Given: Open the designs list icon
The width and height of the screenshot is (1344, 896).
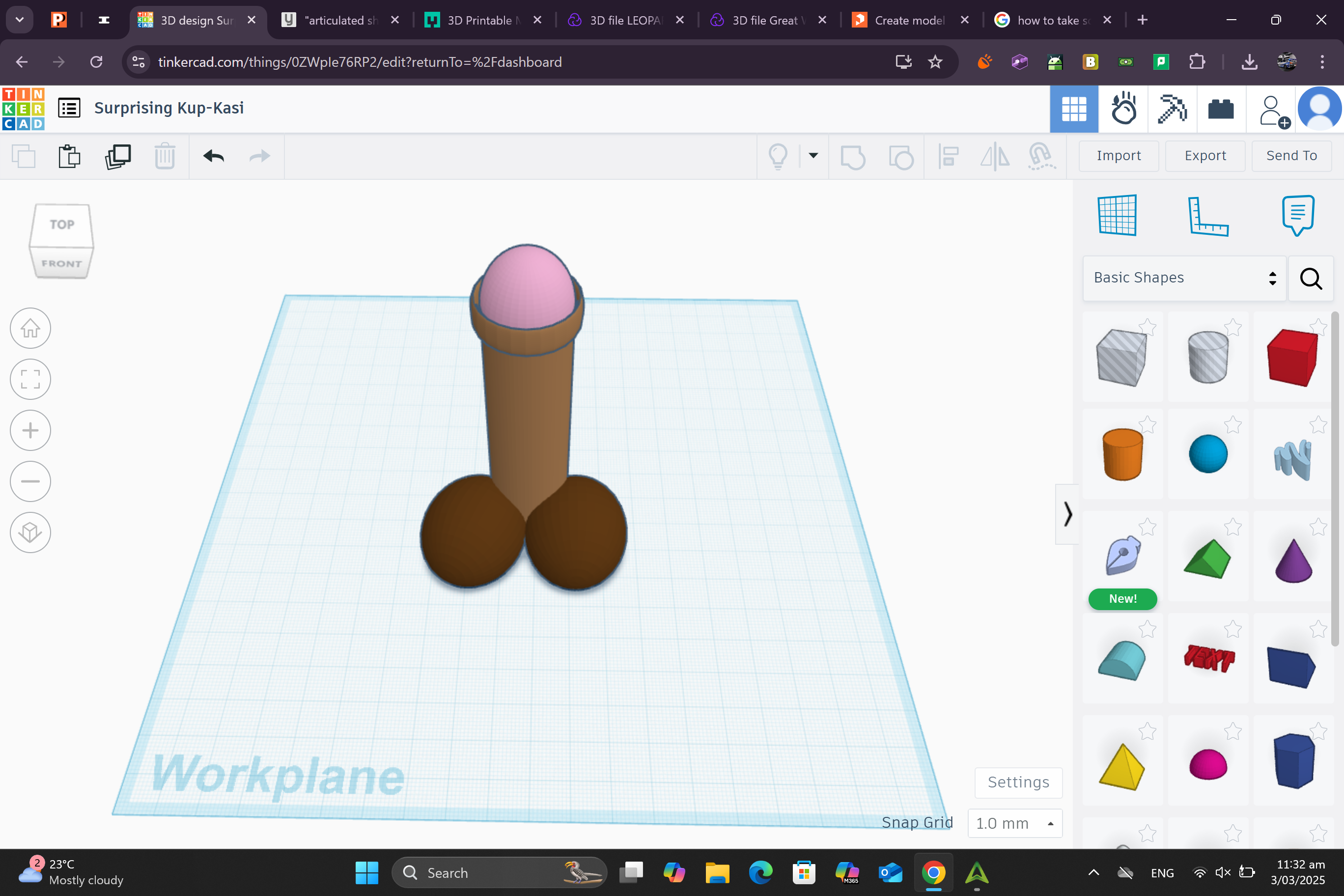Looking at the screenshot, I should tap(69, 108).
